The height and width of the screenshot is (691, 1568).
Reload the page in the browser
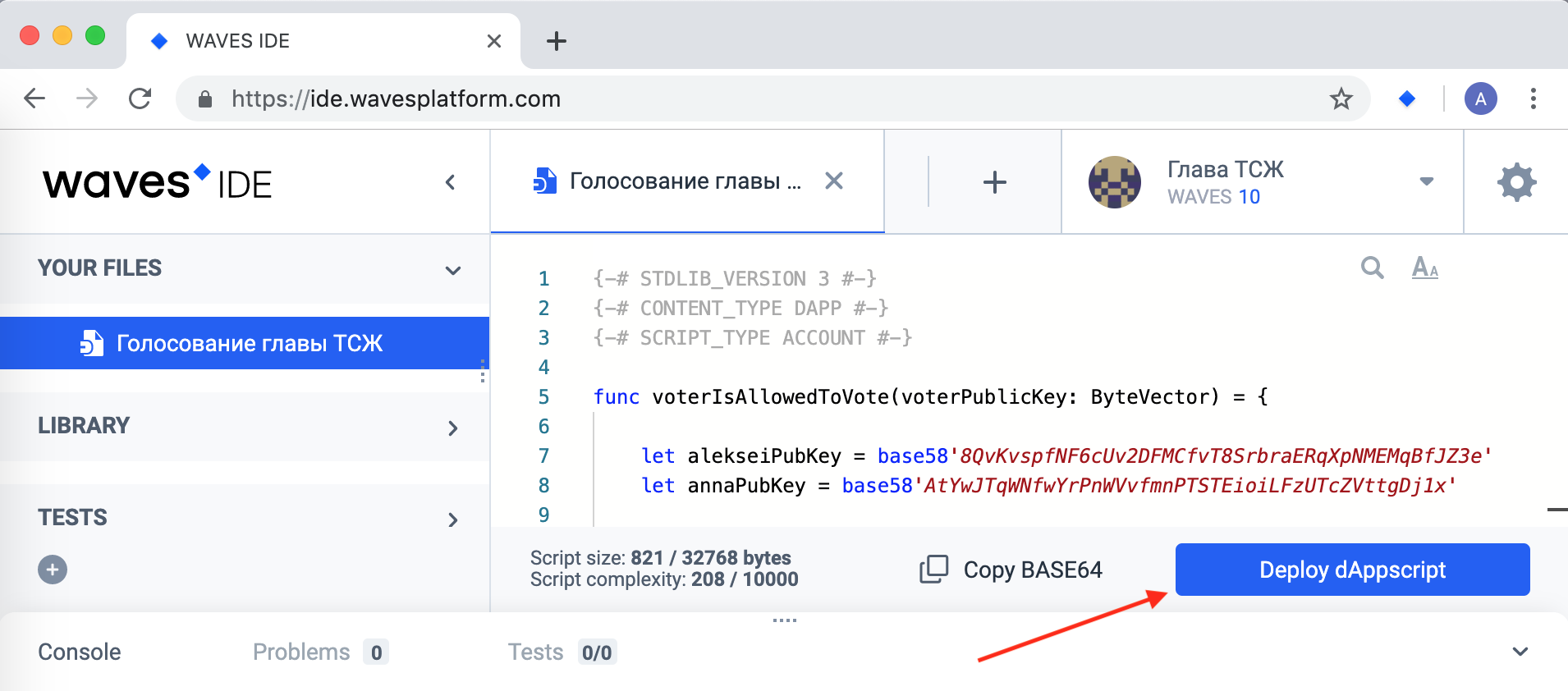coord(140,99)
